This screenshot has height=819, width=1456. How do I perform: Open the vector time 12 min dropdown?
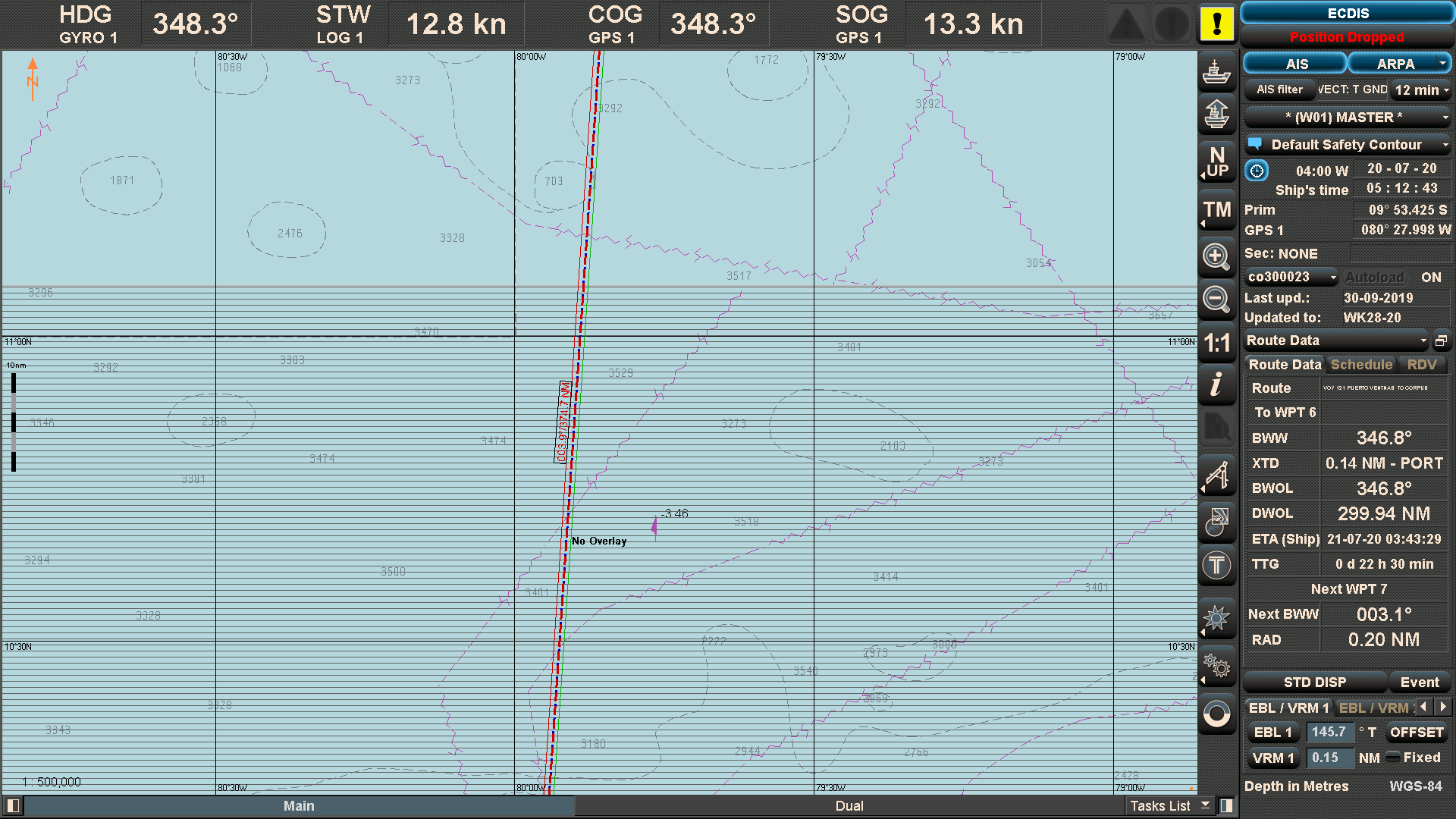(x=1421, y=89)
